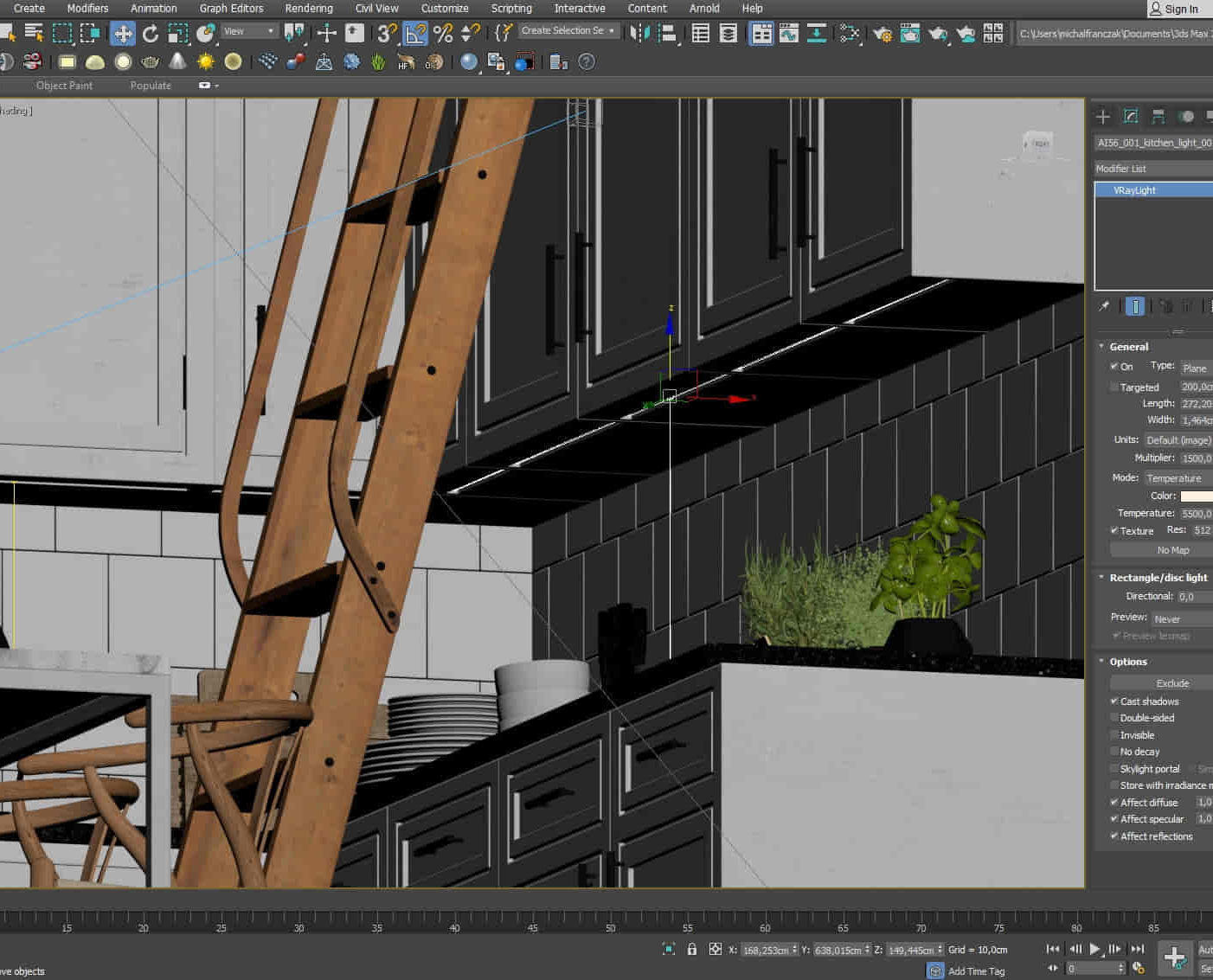
Task: Switch to Create command panel tab
Action: [x=1103, y=116]
